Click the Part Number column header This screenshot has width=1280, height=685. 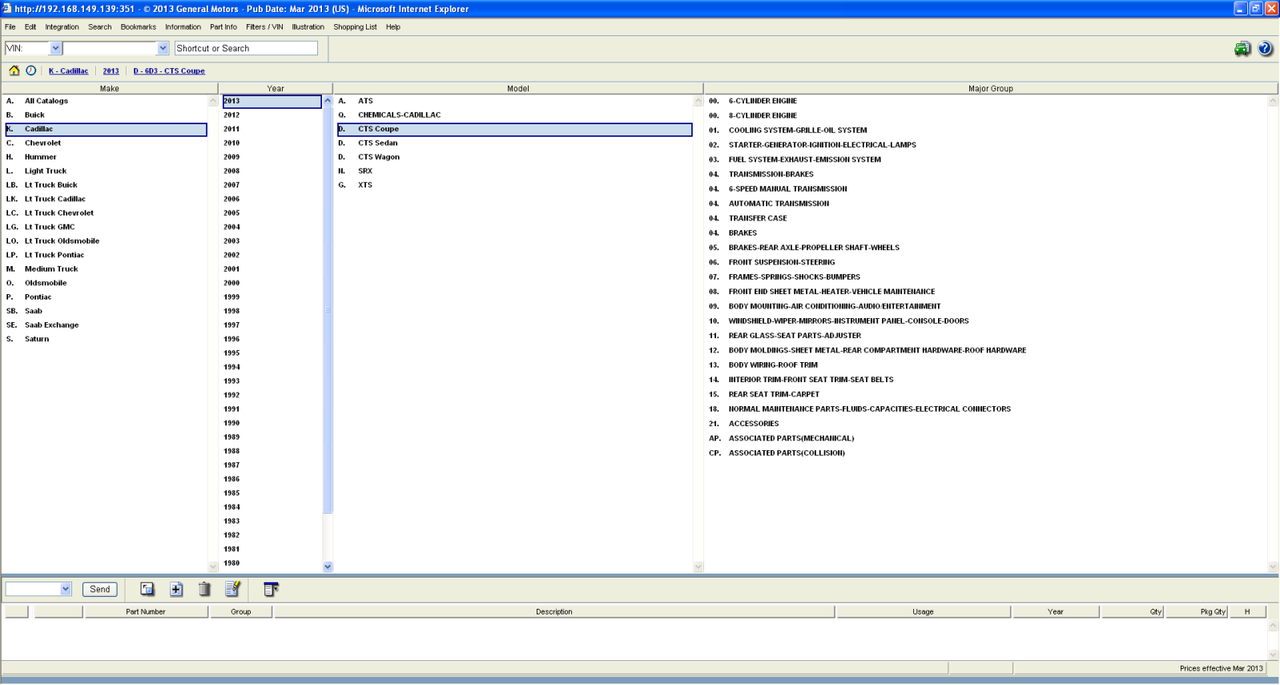[x=146, y=611]
